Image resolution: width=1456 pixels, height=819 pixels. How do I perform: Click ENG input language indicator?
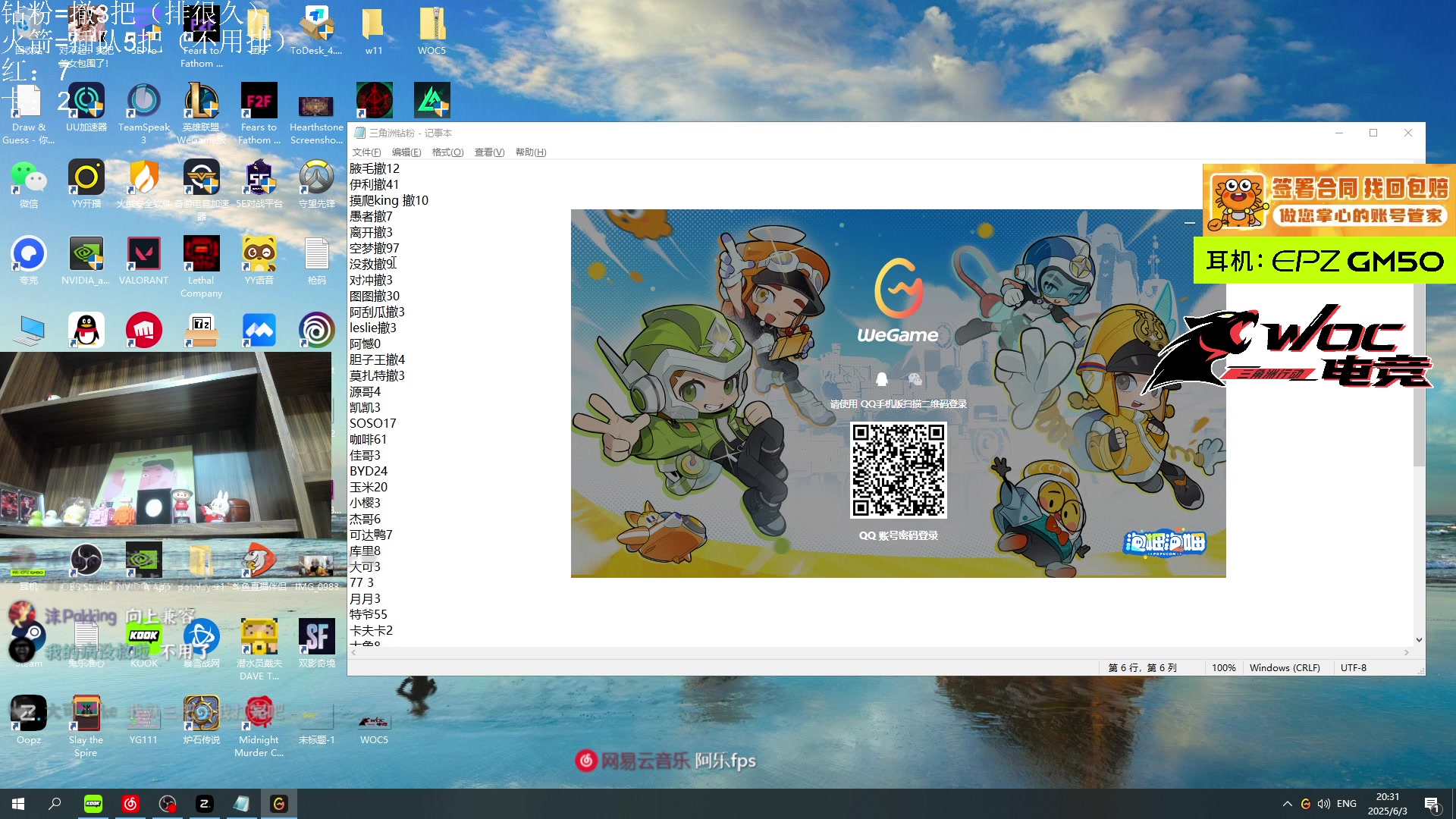click(1347, 804)
